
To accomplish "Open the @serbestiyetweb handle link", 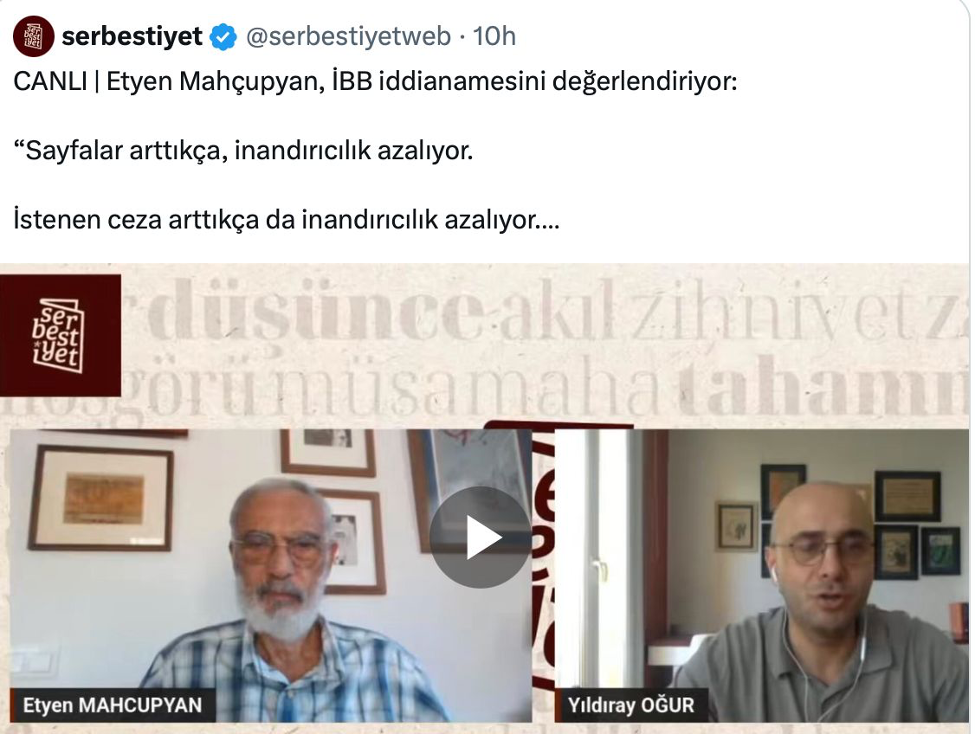I will [x=348, y=36].
